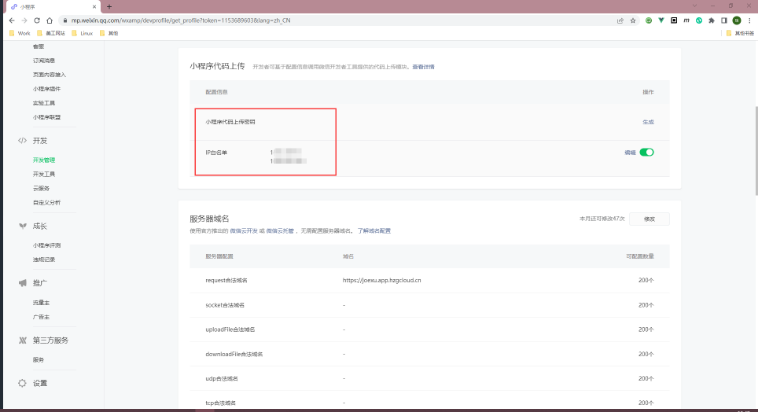Open the 微信云托管 link

point(280,231)
